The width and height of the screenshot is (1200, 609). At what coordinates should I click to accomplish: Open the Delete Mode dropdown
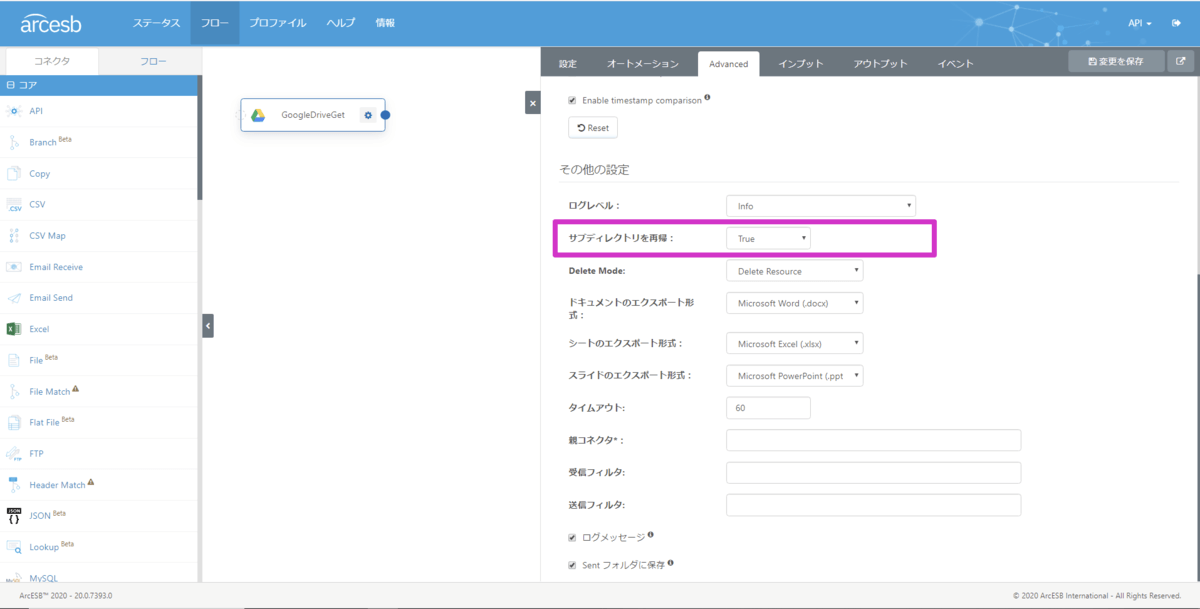pos(794,271)
